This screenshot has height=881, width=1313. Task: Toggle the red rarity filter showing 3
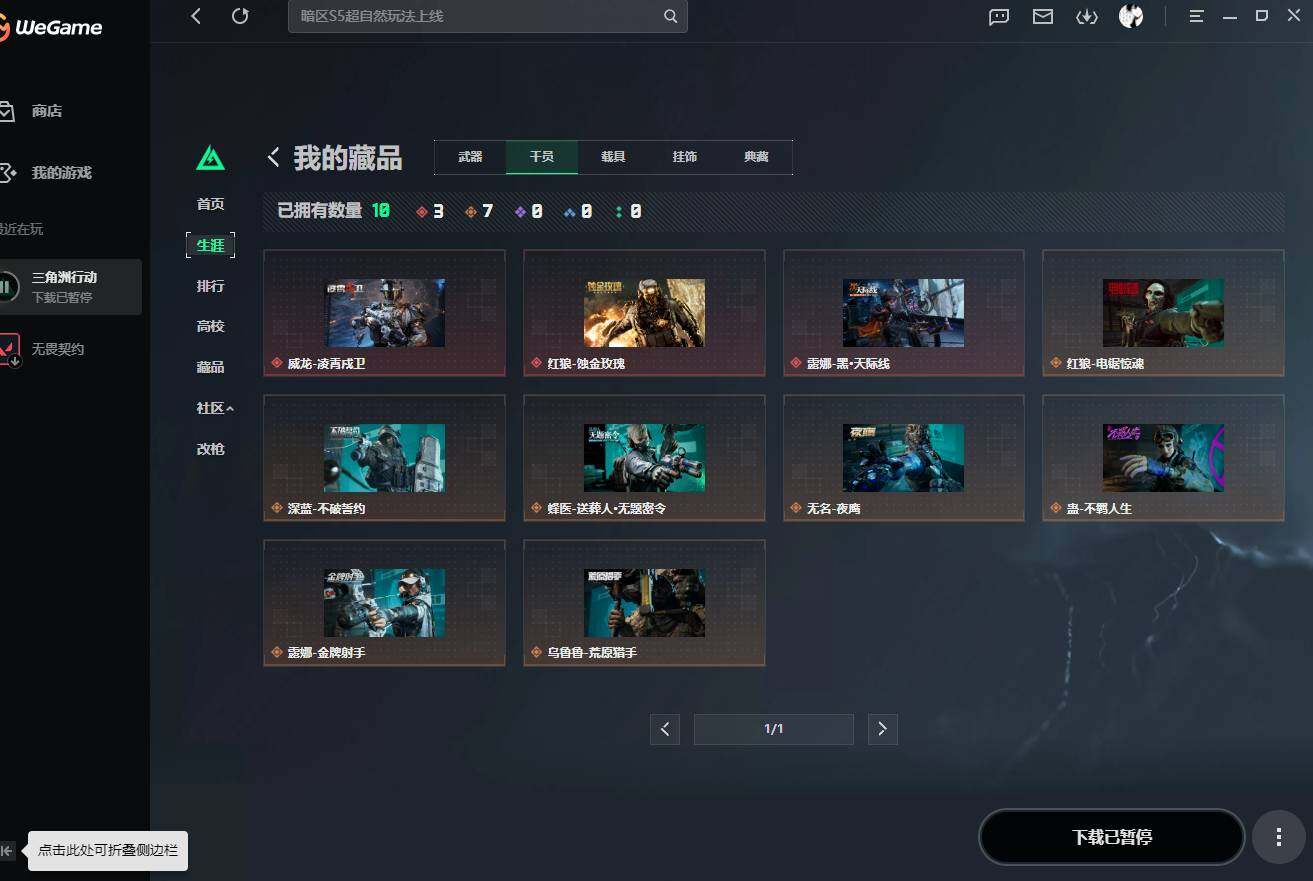pos(429,211)
